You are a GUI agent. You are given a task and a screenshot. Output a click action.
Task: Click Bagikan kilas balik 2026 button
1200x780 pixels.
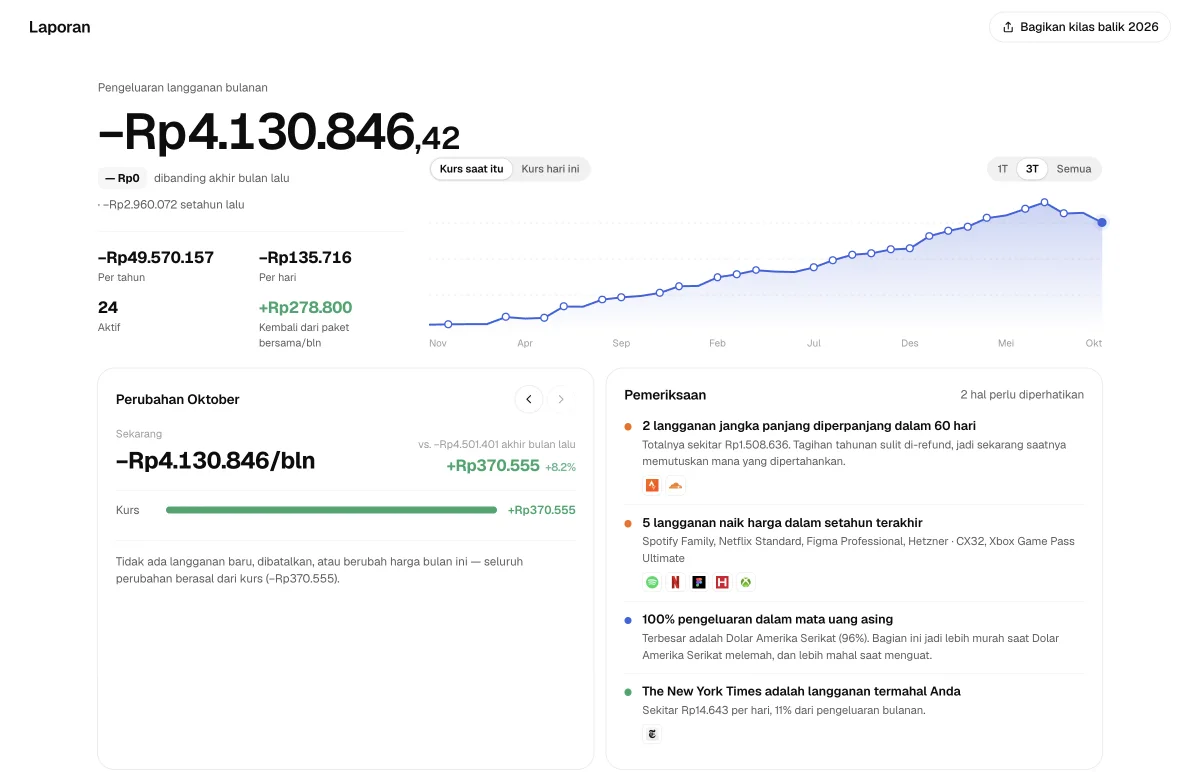pyautogui.click(x=1080, y=27)
